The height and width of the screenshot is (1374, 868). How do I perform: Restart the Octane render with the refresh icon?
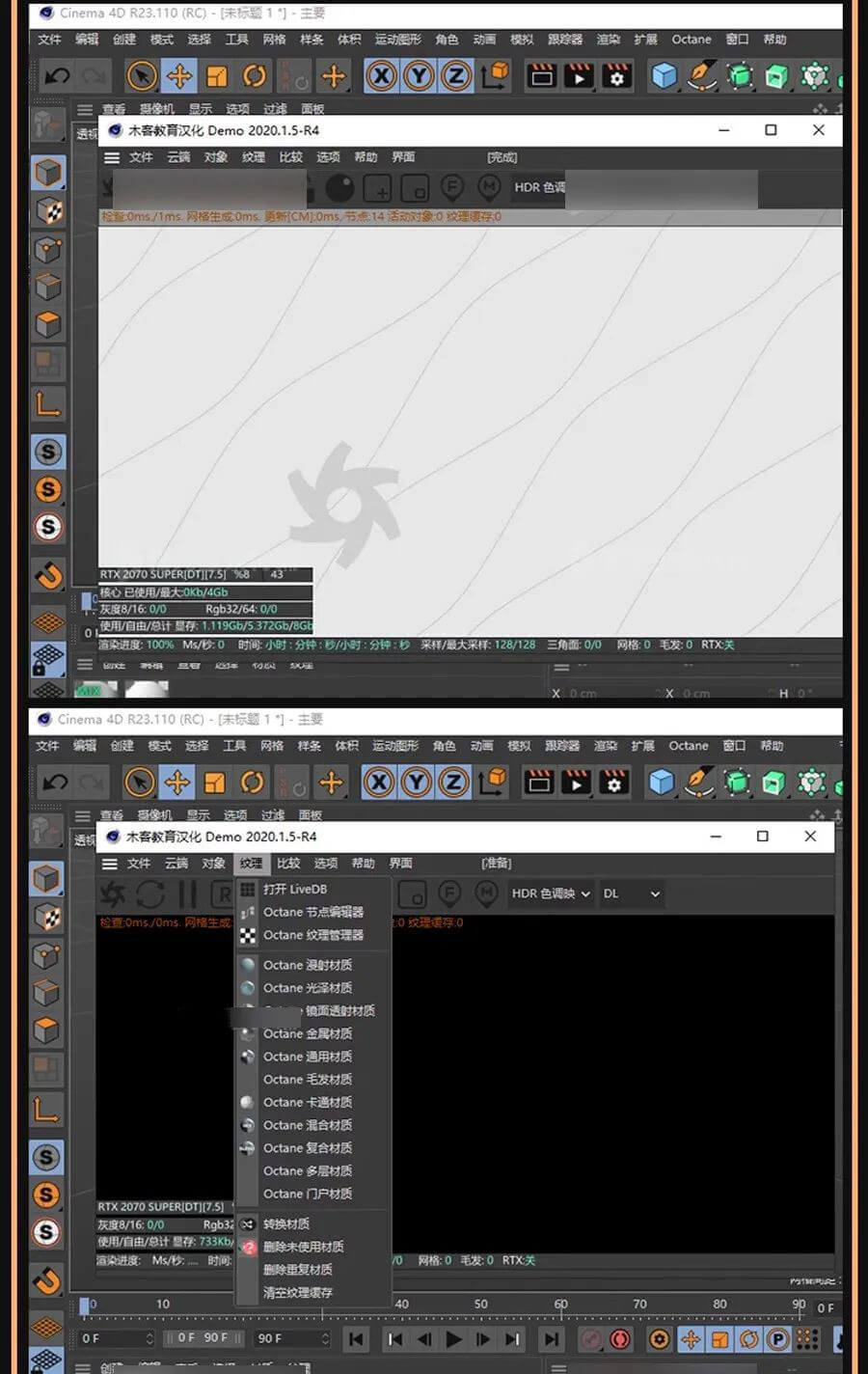click(149, 893)
